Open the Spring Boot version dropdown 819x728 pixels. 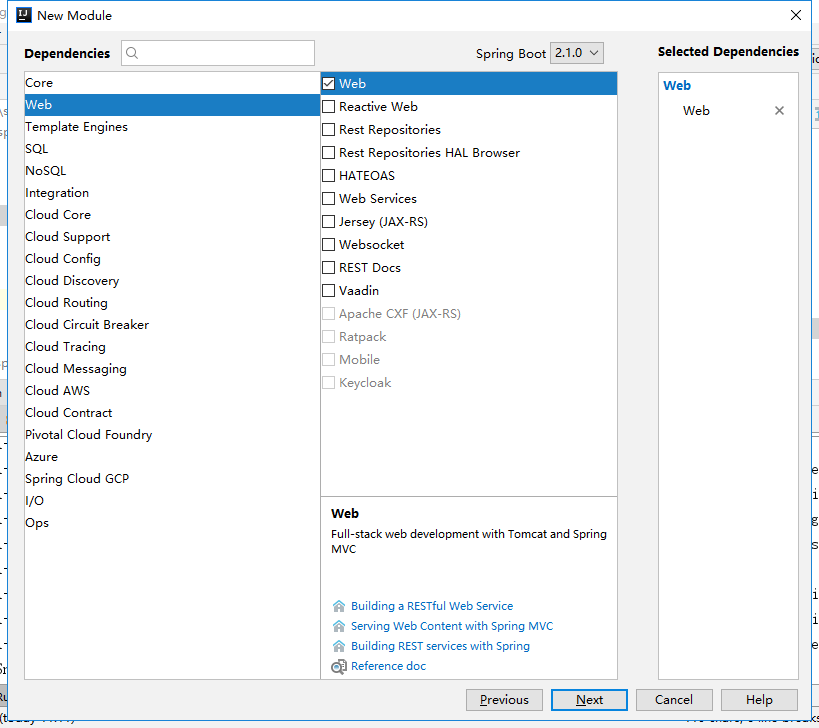pyautogui.click(x=577, y=53)
